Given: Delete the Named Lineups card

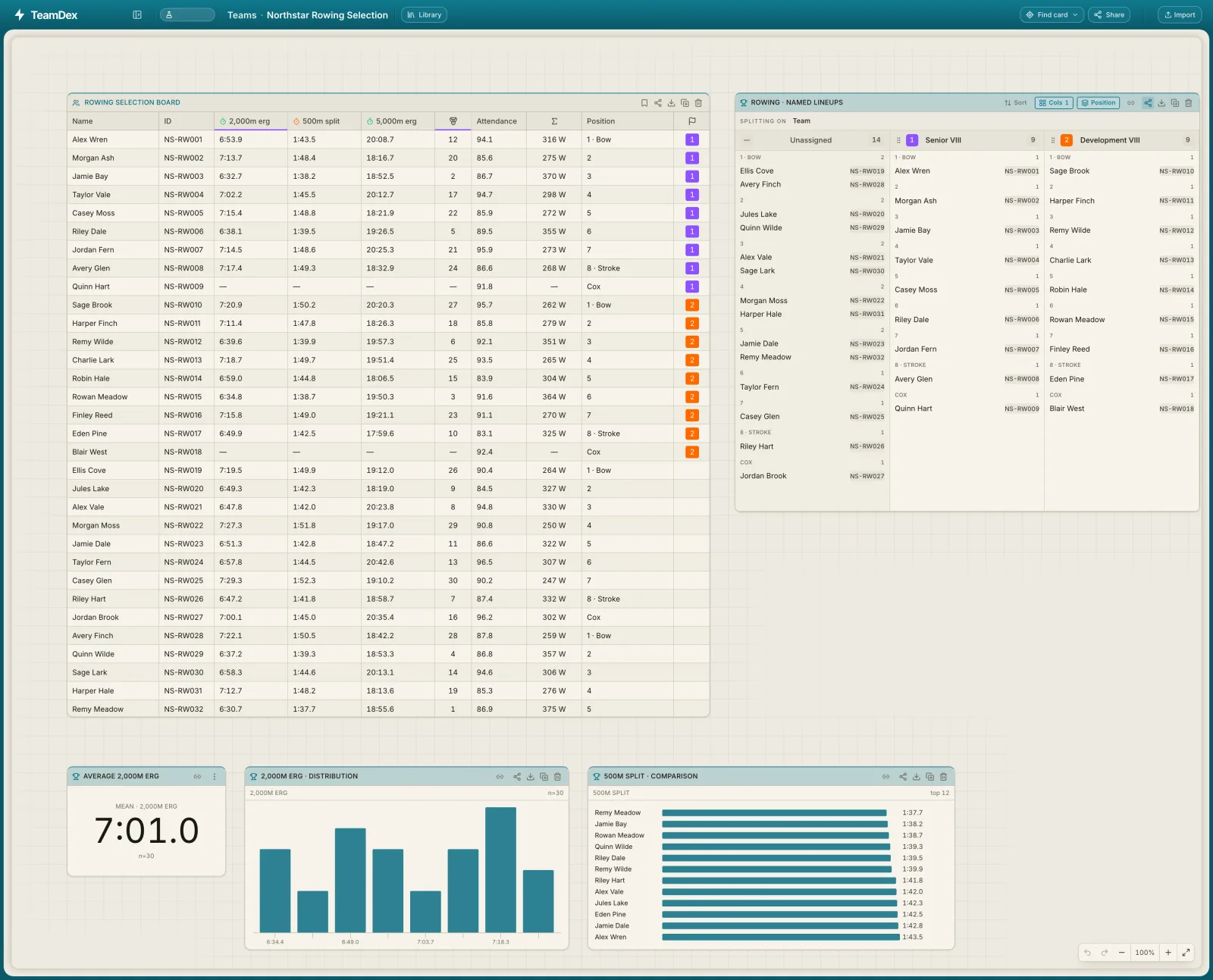Looking at the screenshot, I should (x=1189, y=103).
